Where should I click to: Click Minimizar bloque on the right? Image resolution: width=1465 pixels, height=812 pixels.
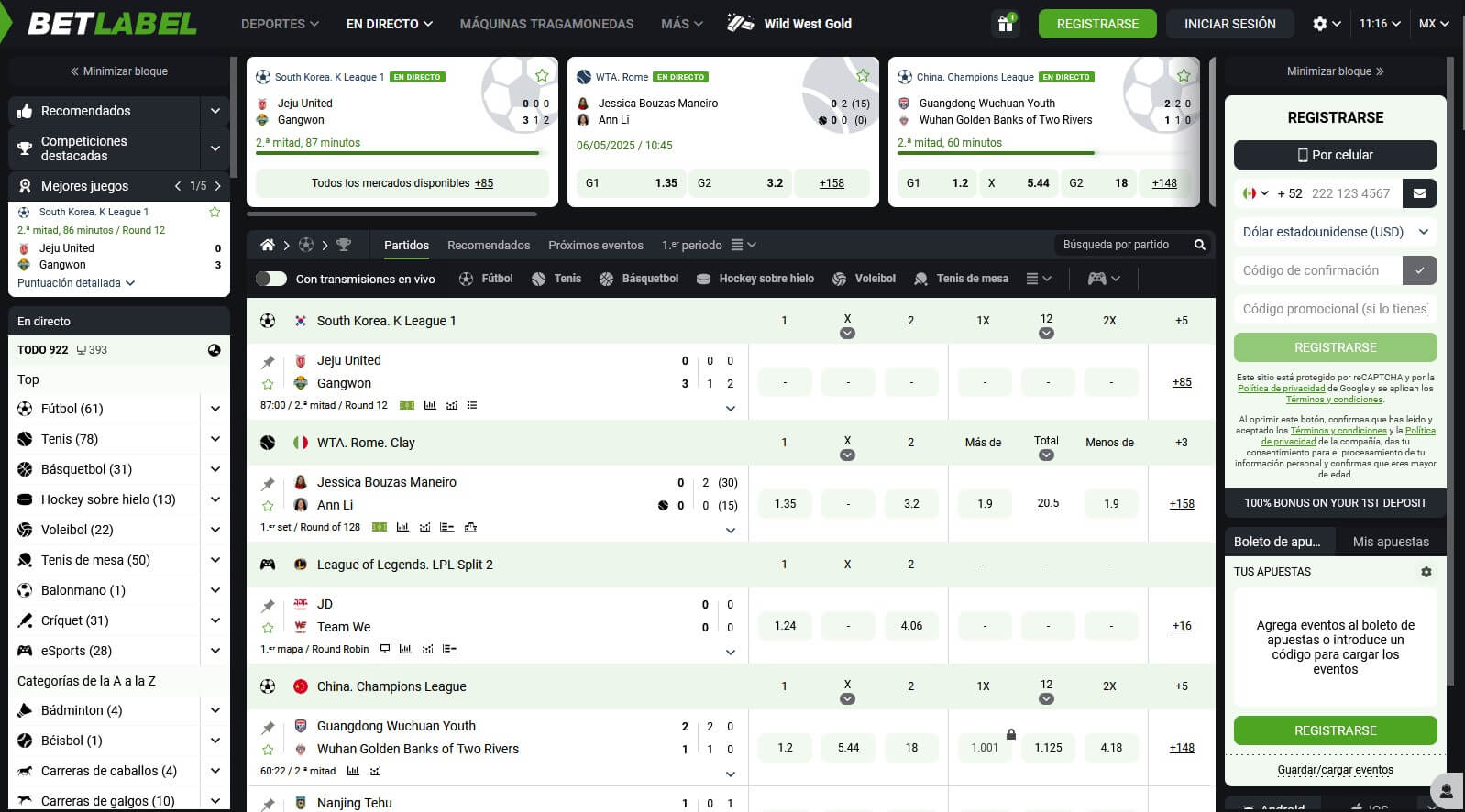(1335, 71)
